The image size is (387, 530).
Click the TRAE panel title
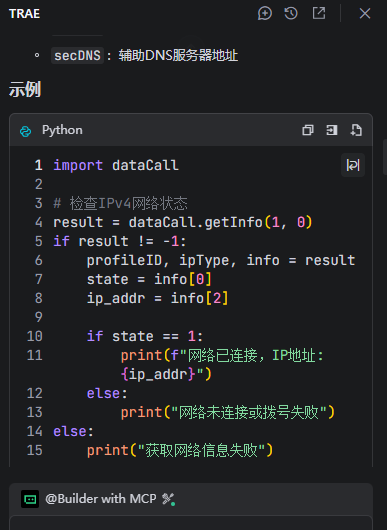[x=24, y=14]
